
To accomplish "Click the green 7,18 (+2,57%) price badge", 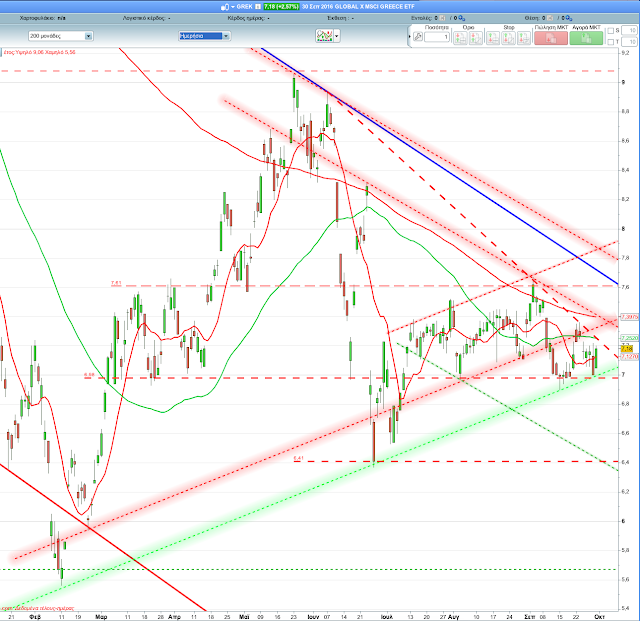I will [x=281, y=7].
